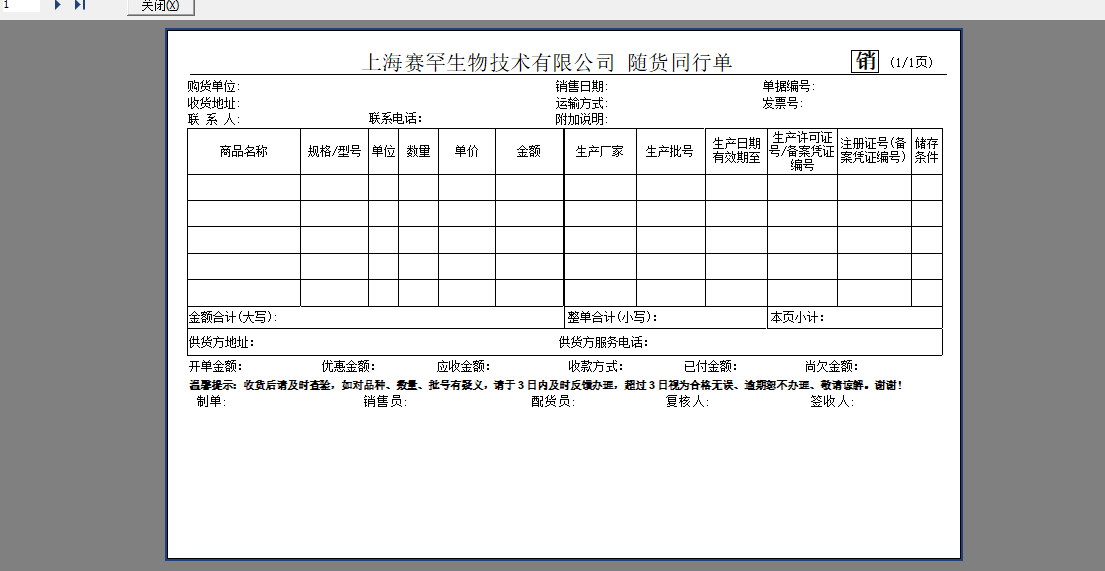This screenshot has height=571, width=1105.
Task: Select the 供货方地址 label
Action: click(221, 343)
